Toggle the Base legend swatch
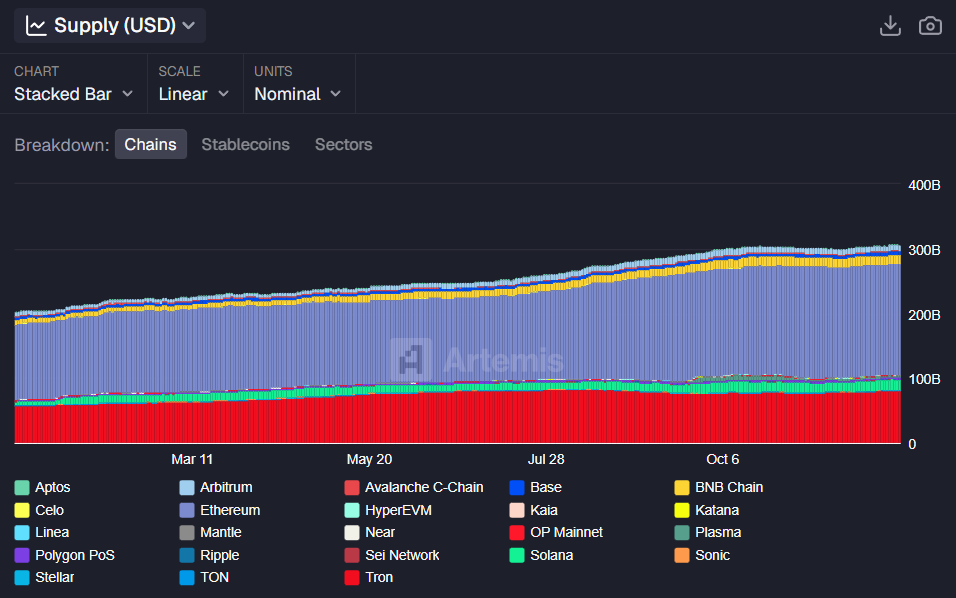The image size is (956, 598). pyautogui.click(x=517, y=488)
